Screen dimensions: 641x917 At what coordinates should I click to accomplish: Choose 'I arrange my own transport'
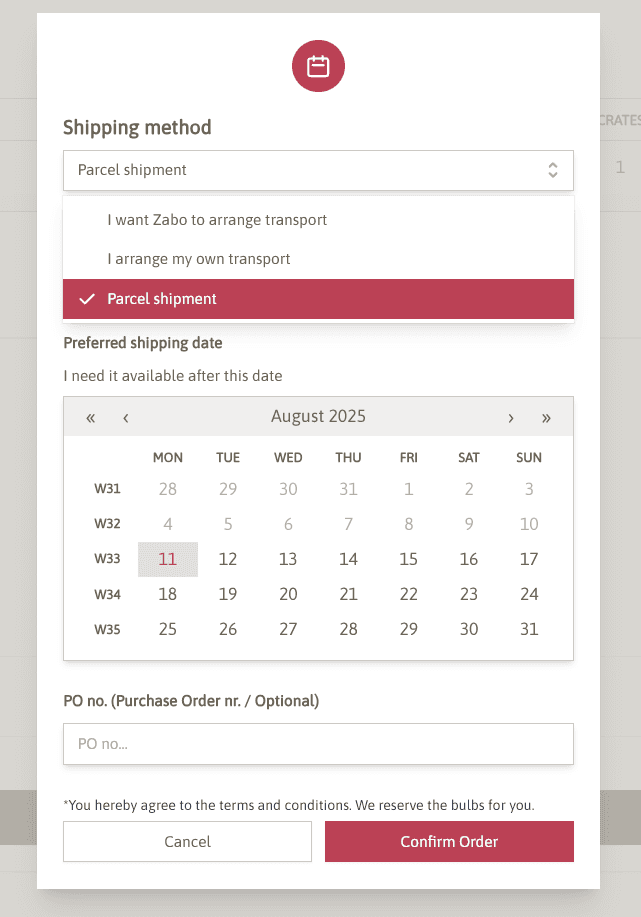(x=199, y=259)
